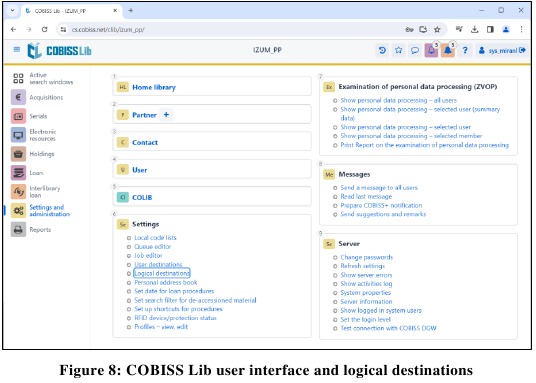Open the User class

click(x=139, y=170)
